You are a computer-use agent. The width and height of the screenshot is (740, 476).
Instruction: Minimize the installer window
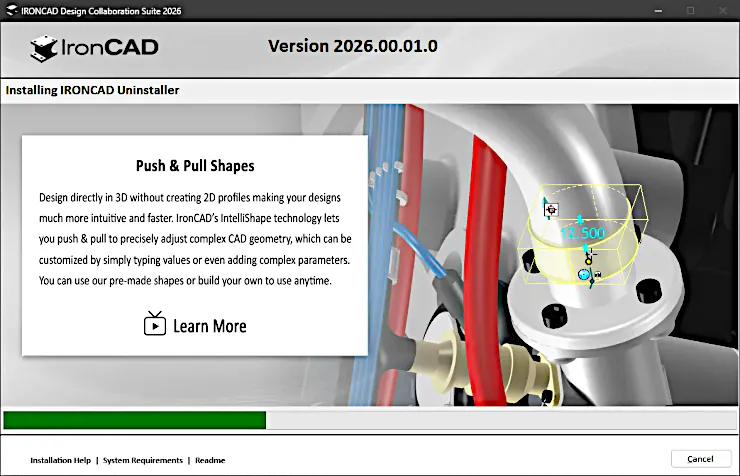point(658,10)
